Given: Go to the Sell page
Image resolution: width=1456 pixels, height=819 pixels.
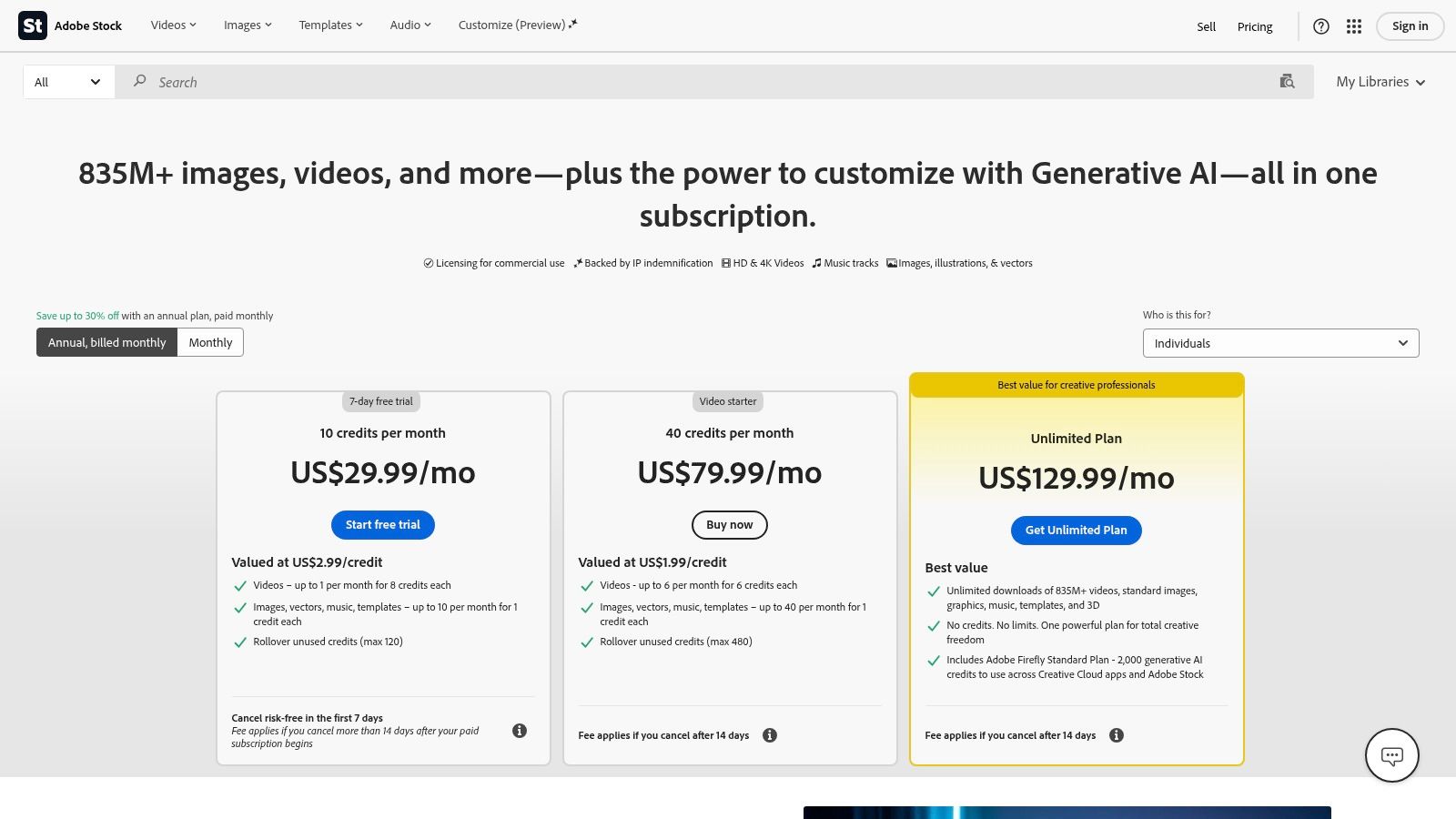Looking at the screenshot, I should (1206, 26).
